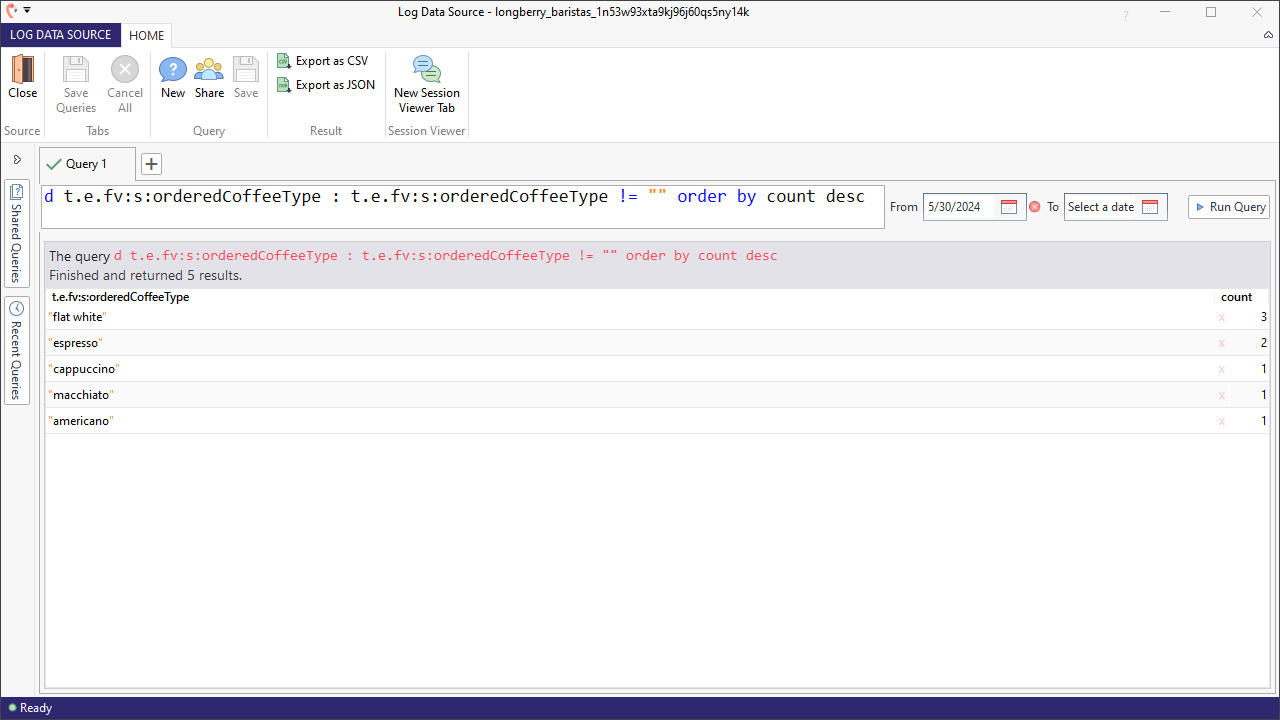Remove the "flat white" result row
Image resolution: width=1280 pixels, height=720 pixels.
click(1221, 317)
